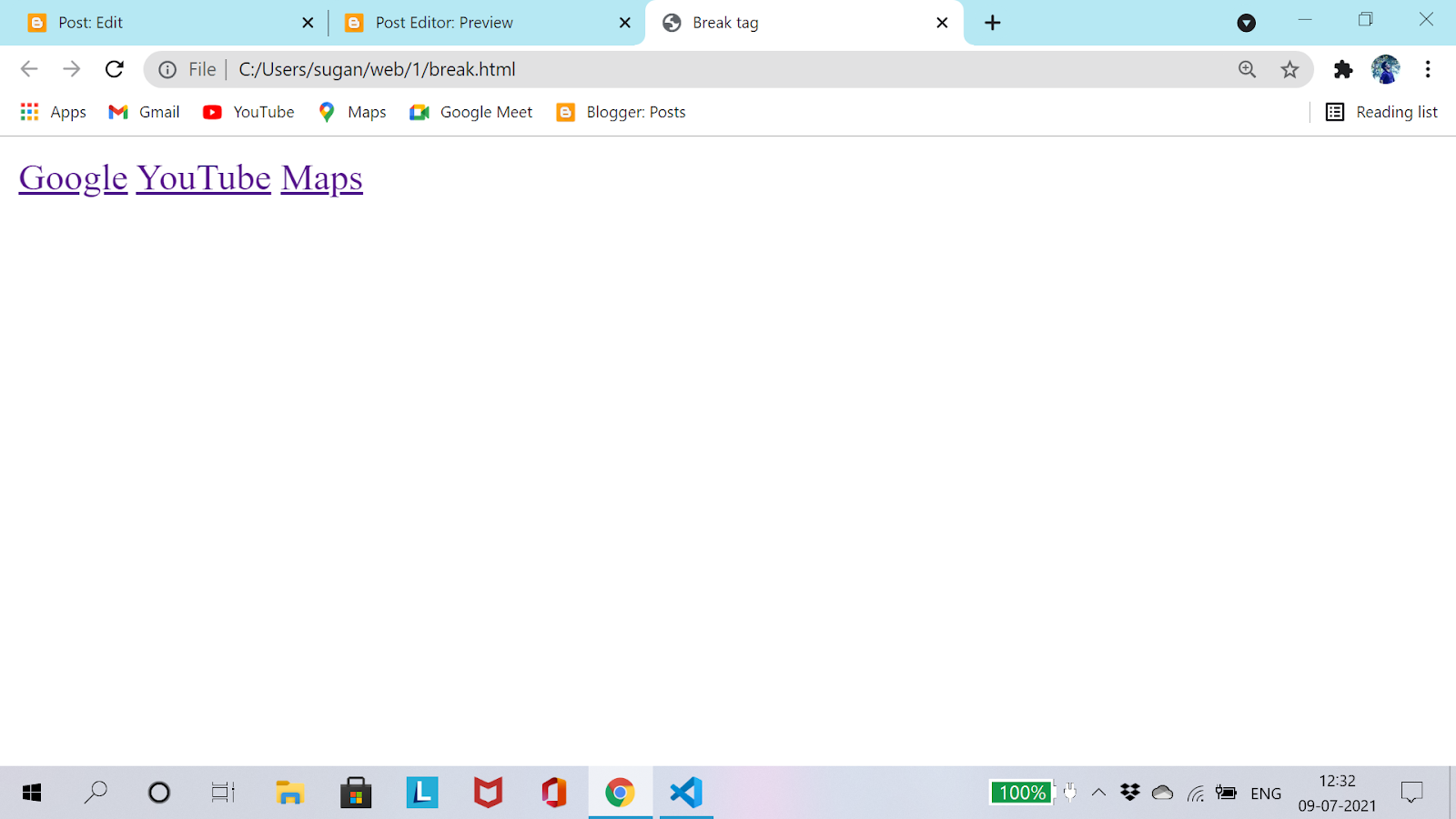Reload the page with the refresh icon
This screenshot has width=1456, height=819.
(x=114, y=69)
